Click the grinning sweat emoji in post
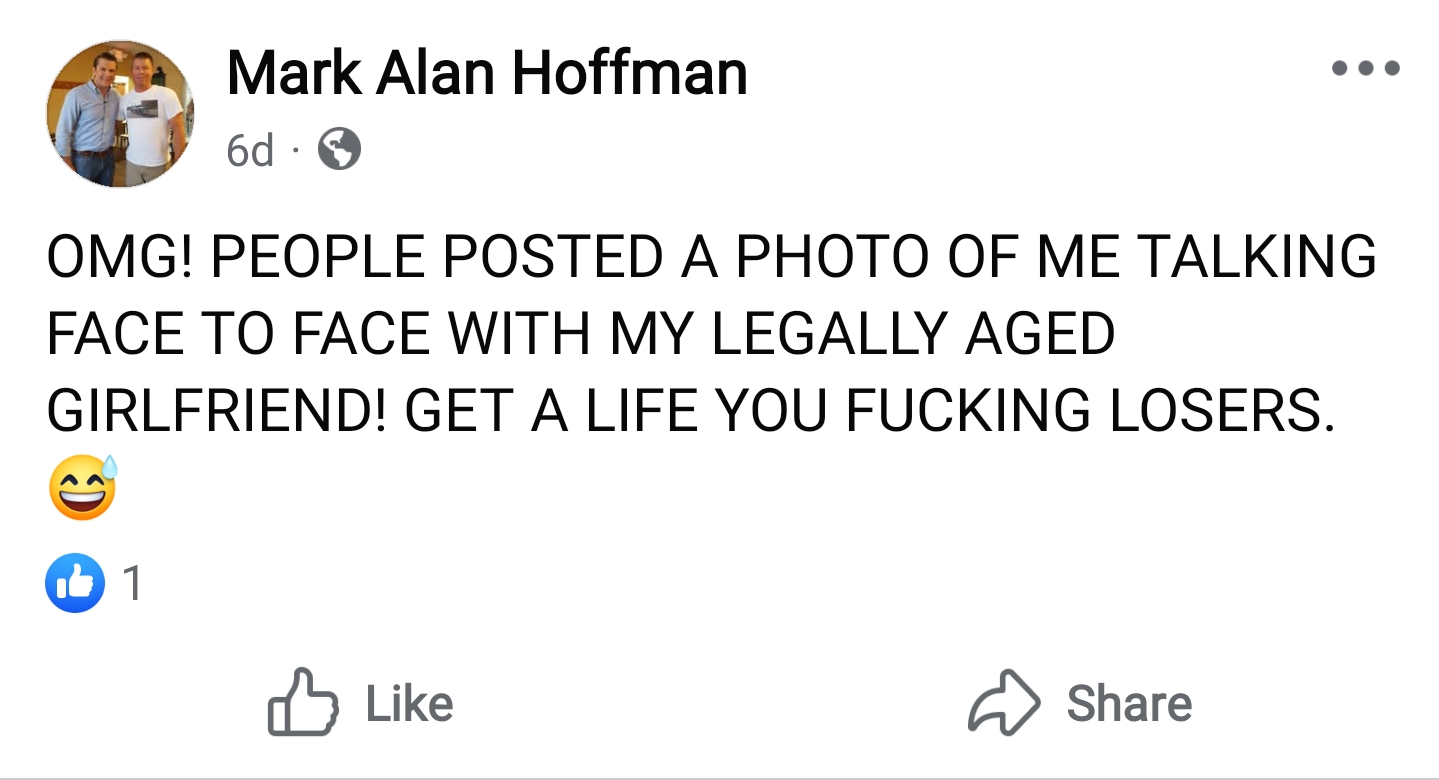1439x780 pixels. (82, 489)
